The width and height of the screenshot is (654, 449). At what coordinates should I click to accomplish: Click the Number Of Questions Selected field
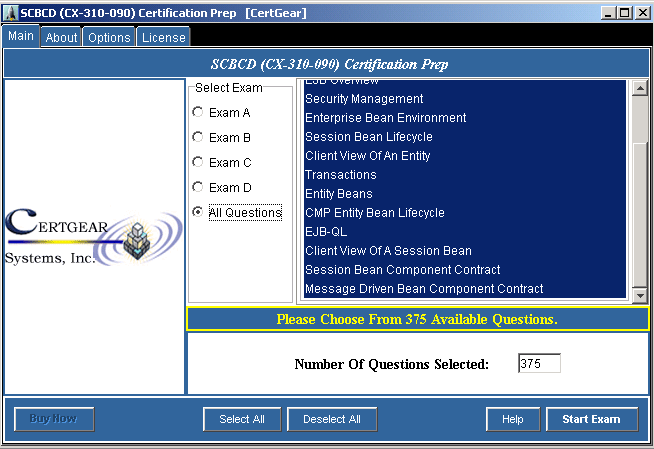point(539,364)
